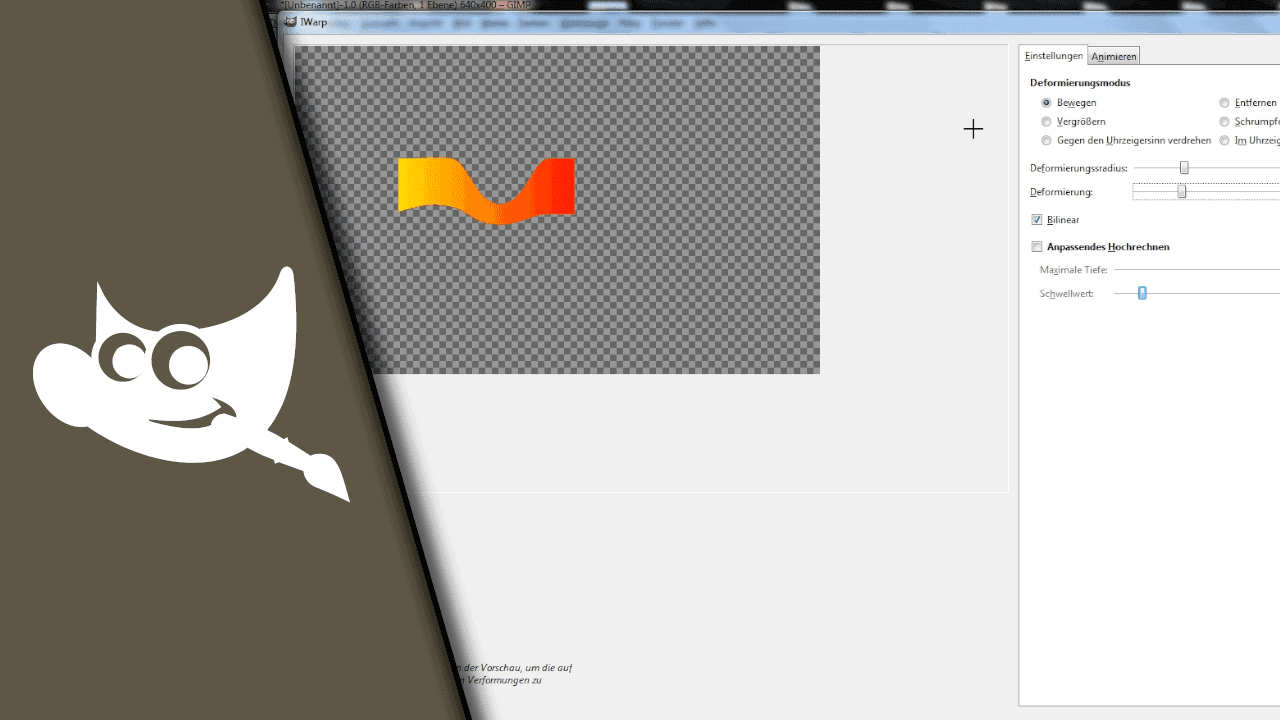Select Gegen den Uhrzeigersinn verdrehen mode
The image size is (1280, 720).
point(1046,141)
